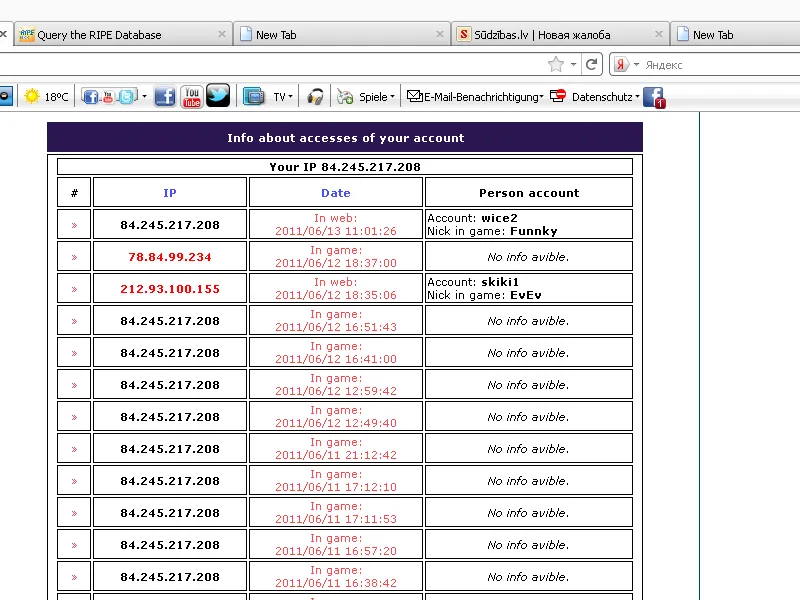Open the Twitter bird toolbar icon
Viewport: 800px width, 600px height.
point(218,95)
